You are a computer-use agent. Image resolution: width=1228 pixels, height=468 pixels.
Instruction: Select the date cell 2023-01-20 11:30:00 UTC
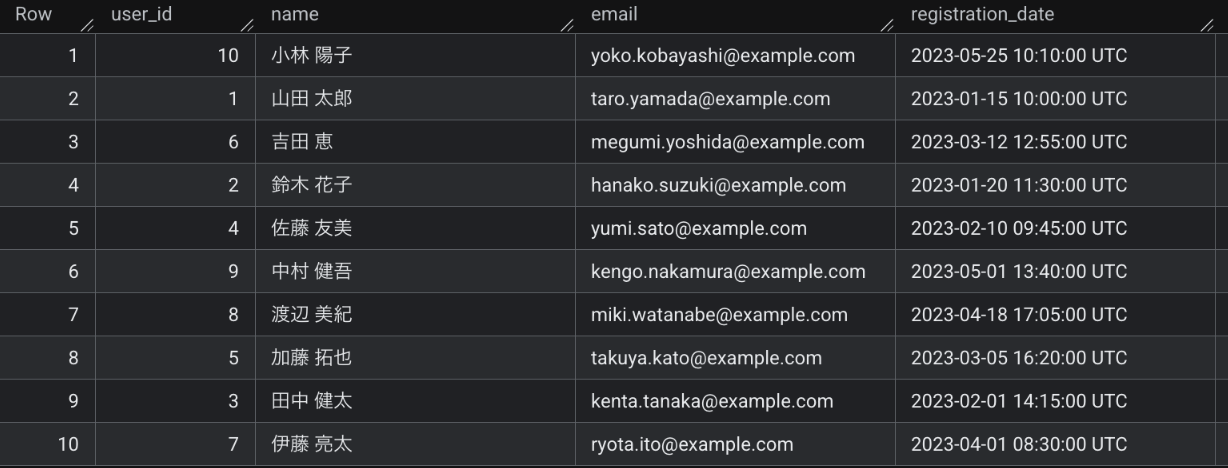click(x=1018, y=185)
